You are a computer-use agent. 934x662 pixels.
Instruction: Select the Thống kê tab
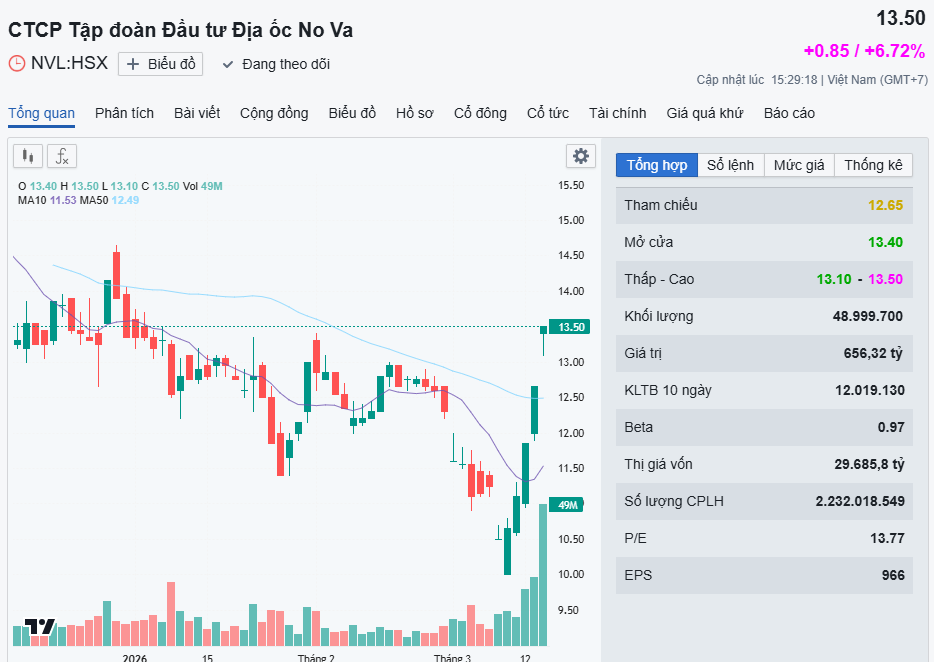pos(873,165)
